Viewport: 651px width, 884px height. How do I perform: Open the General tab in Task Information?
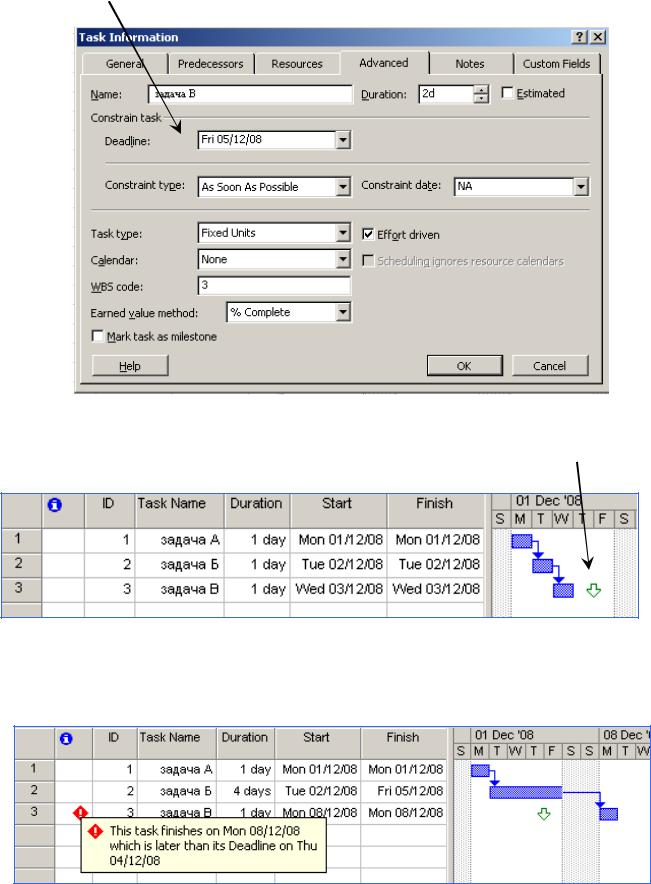(x=125, y=64)
